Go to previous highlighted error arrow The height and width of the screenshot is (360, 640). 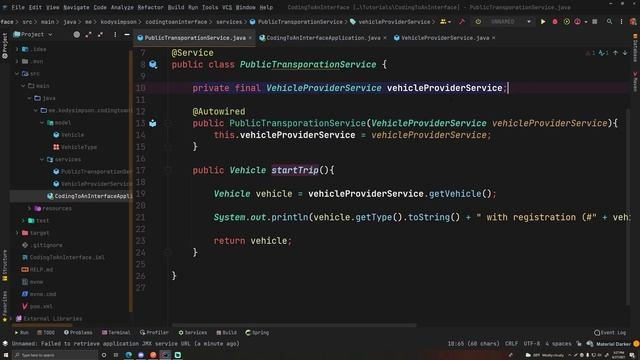616,53
